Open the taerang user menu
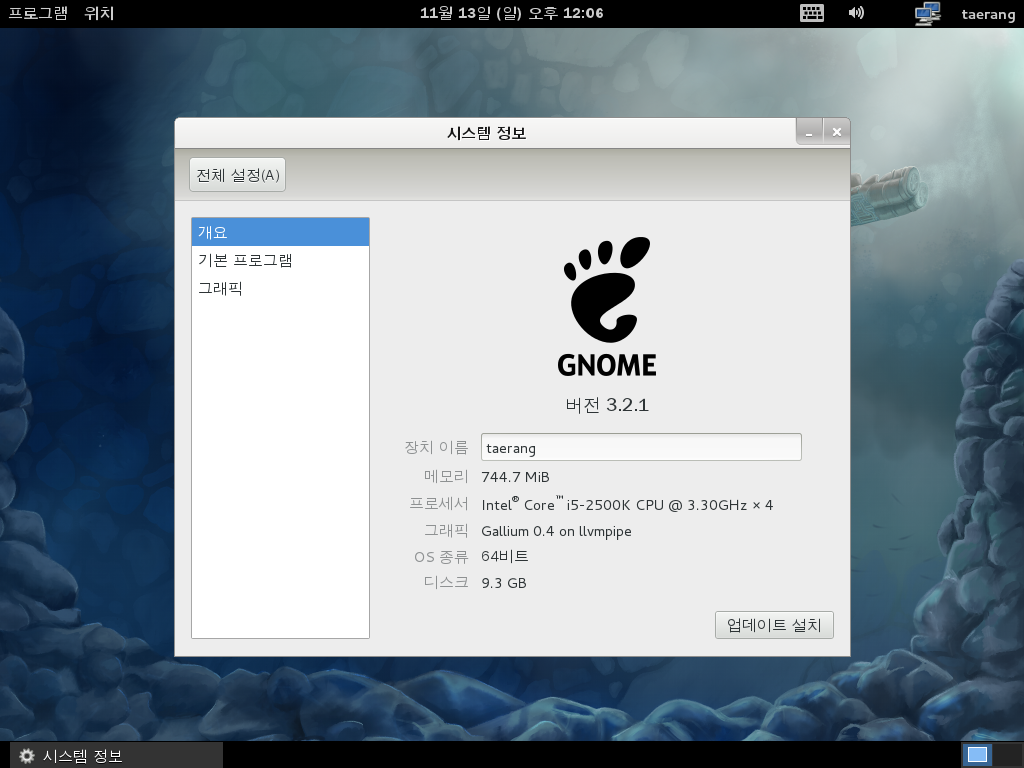 coord(988,14)
